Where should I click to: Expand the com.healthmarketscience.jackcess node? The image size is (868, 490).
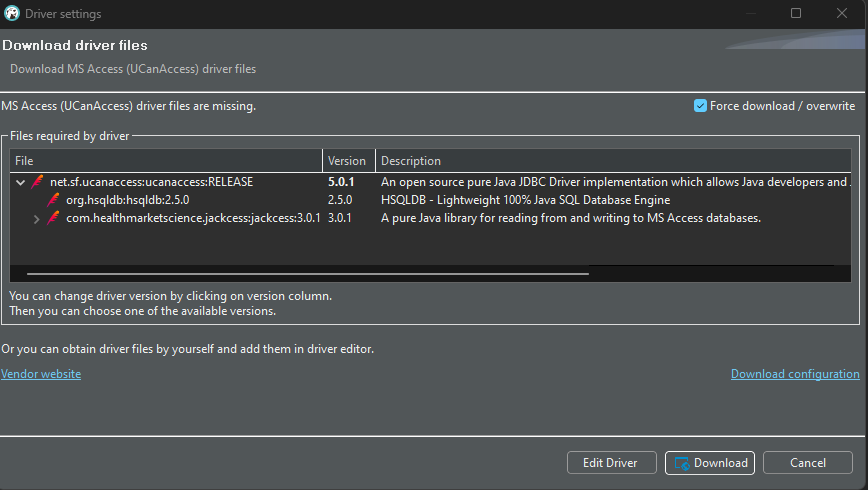(x=37, y=219)
